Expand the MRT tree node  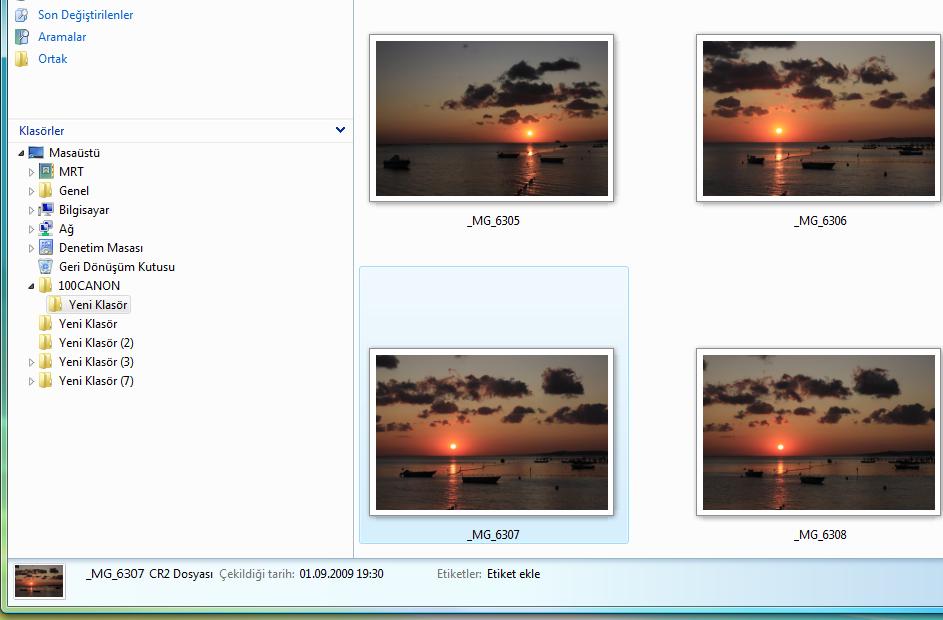tap(31, 172)
